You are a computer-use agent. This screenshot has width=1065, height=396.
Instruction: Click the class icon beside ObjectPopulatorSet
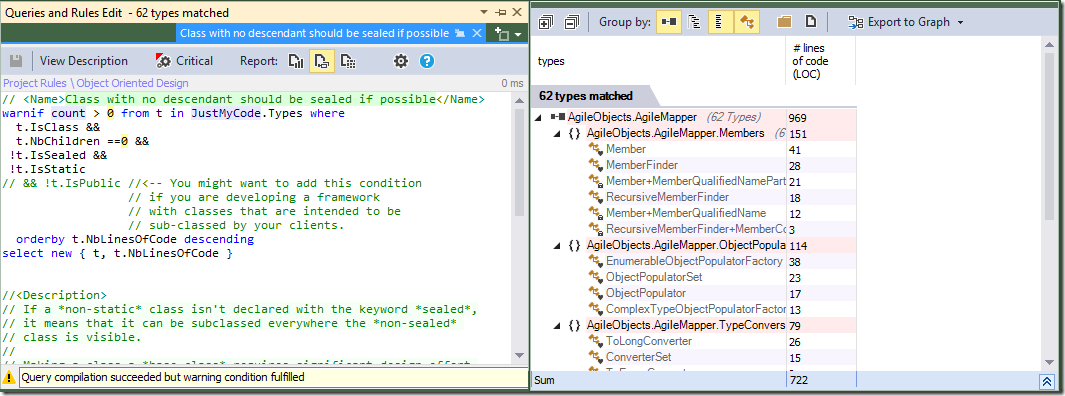coord(596,277)
